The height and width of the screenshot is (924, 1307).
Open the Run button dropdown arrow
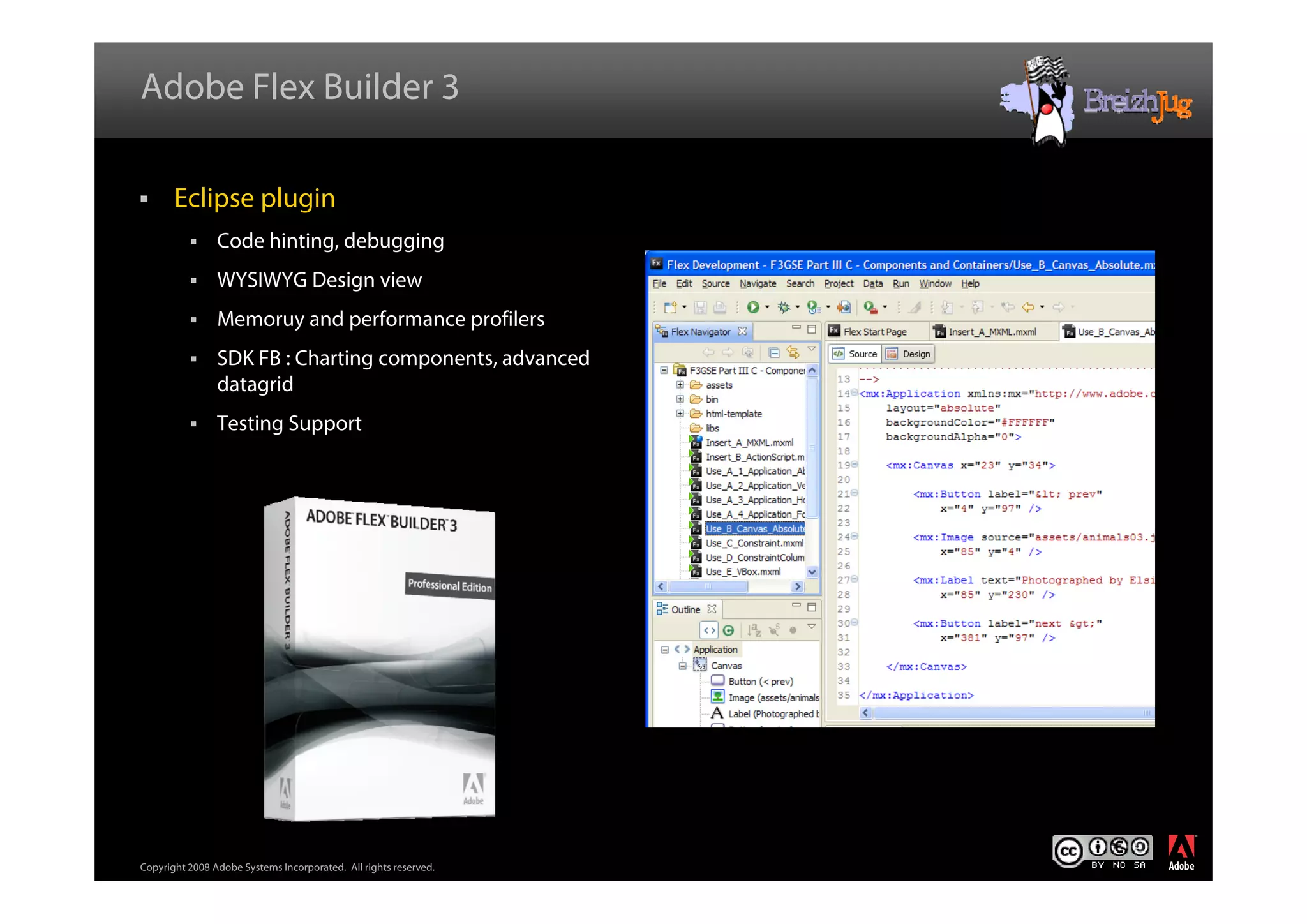point(767,308)
